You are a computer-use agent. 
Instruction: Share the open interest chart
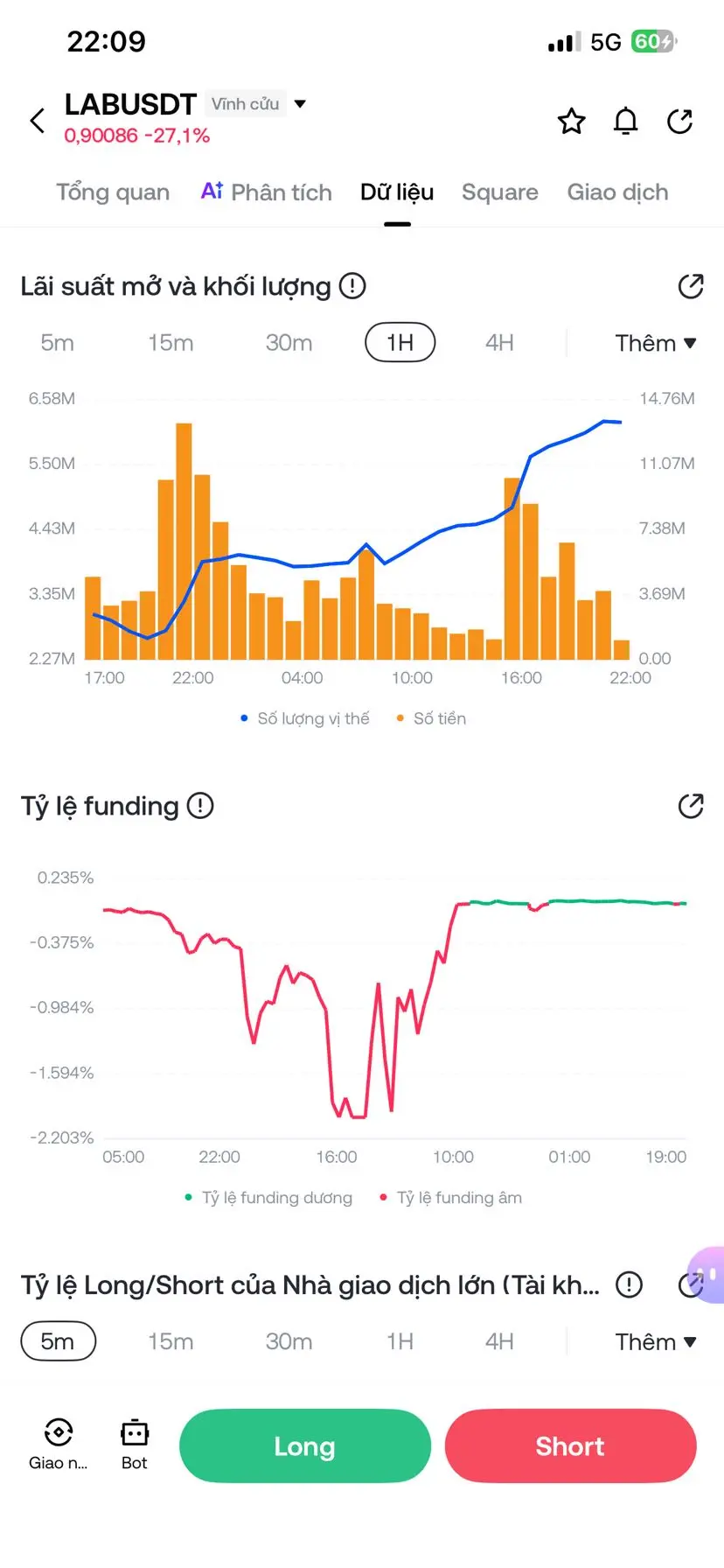tap(691, 286)
